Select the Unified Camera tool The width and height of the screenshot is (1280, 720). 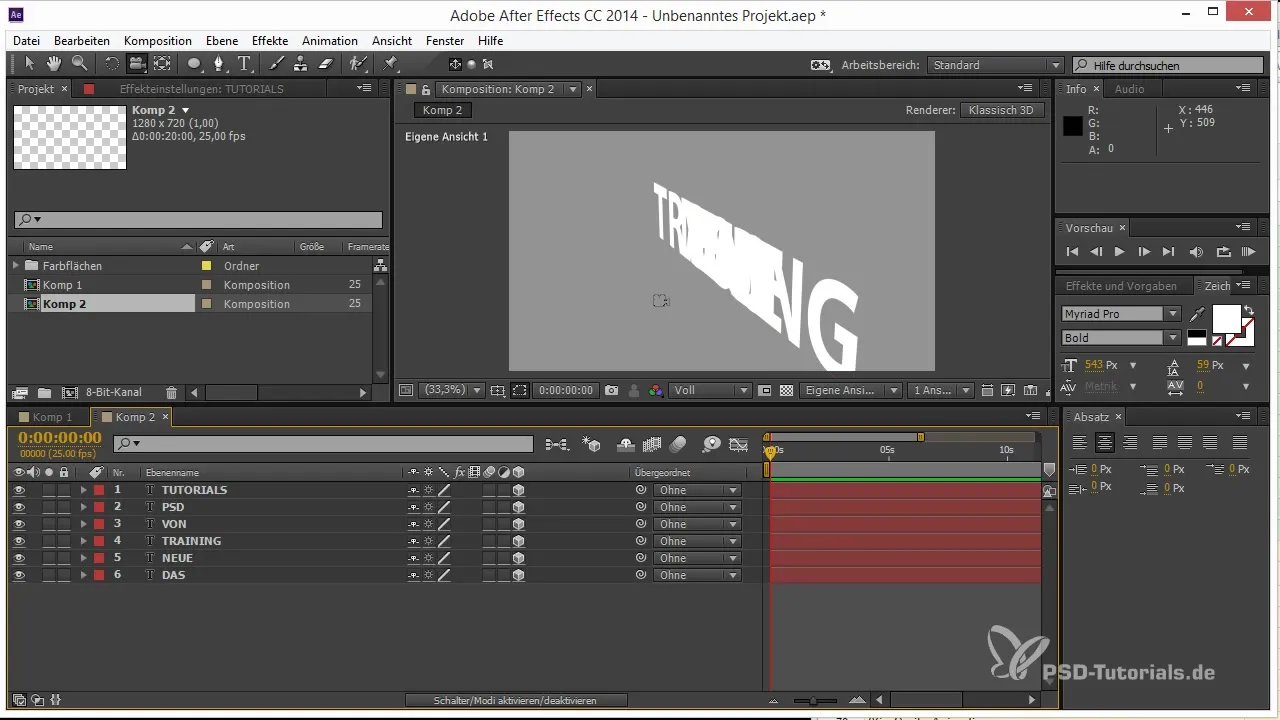coord(136,64)
